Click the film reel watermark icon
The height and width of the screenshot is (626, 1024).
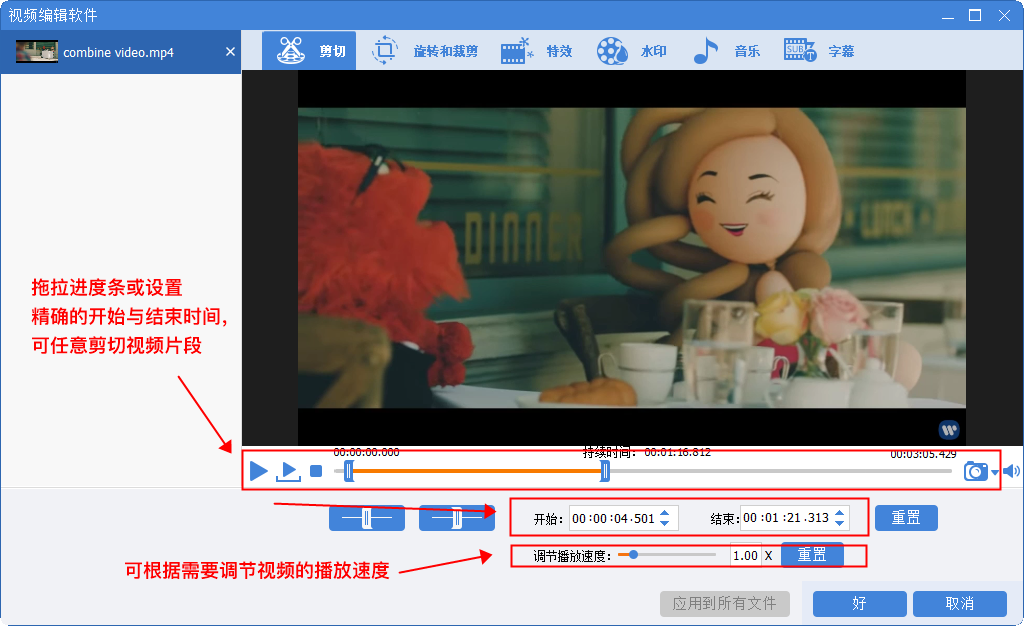click(x=612, y=51)
